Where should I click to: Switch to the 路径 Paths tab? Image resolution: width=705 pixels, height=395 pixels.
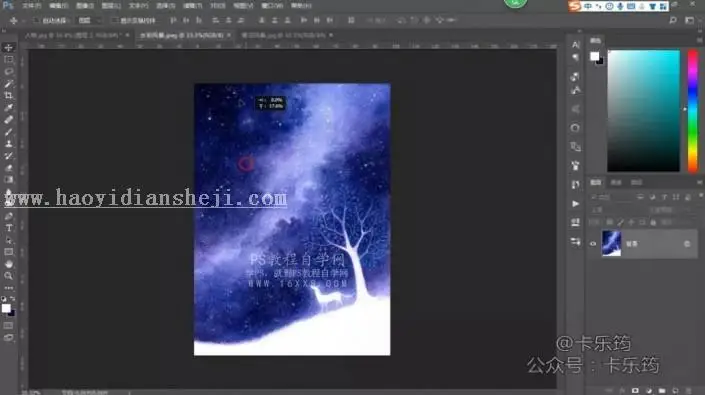coord(636,182)
